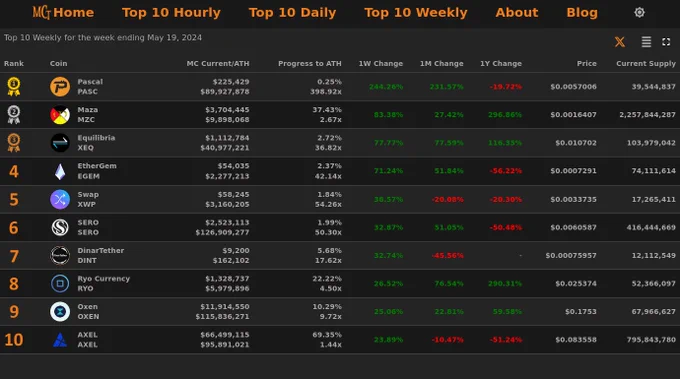The image size is (680, 379).
Task: Click the X (Twitter) share icon
Action: click(x=620, y=42)
